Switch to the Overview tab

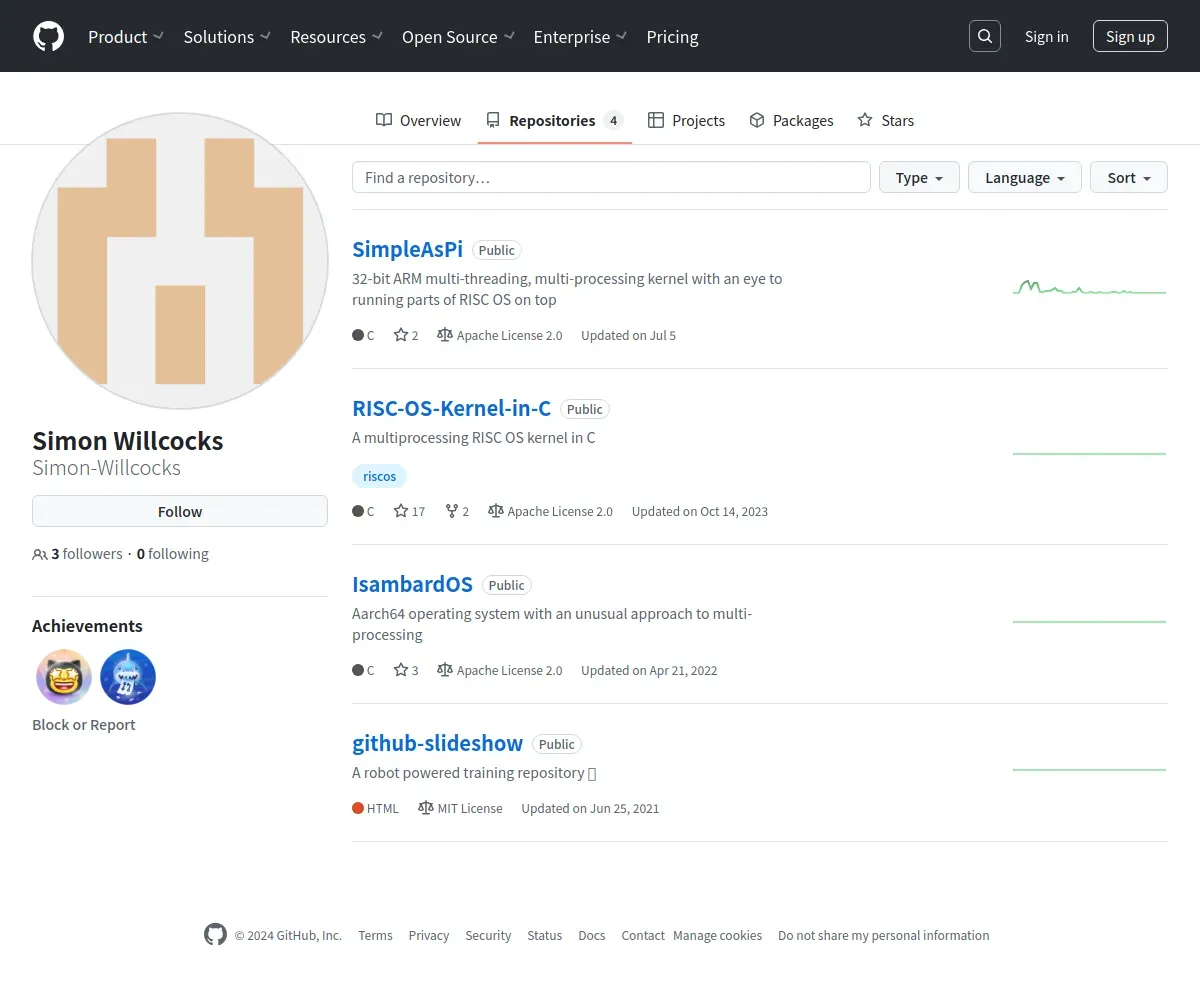coord(419,120)
